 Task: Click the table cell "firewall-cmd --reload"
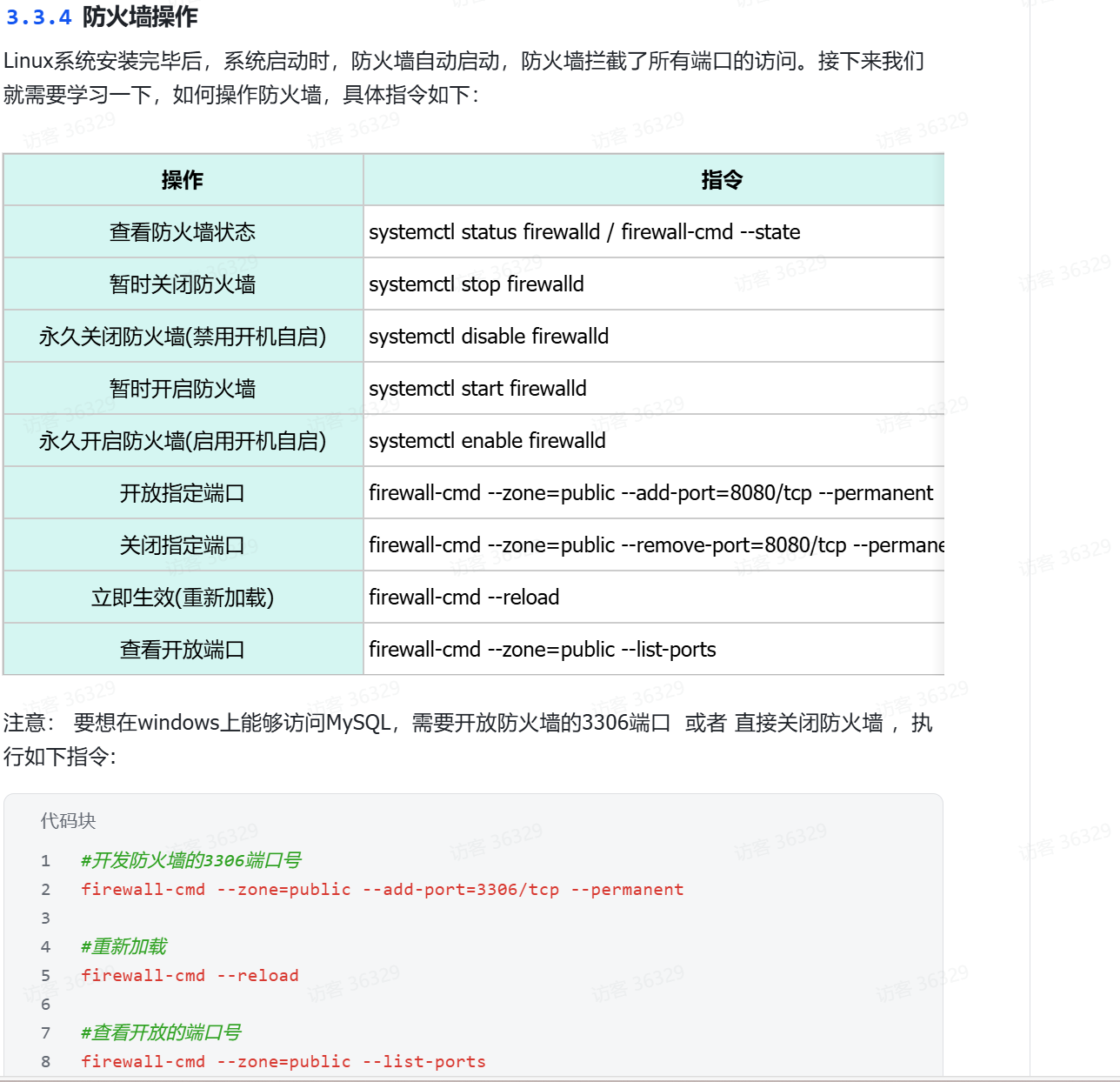(x=653, y=598)
